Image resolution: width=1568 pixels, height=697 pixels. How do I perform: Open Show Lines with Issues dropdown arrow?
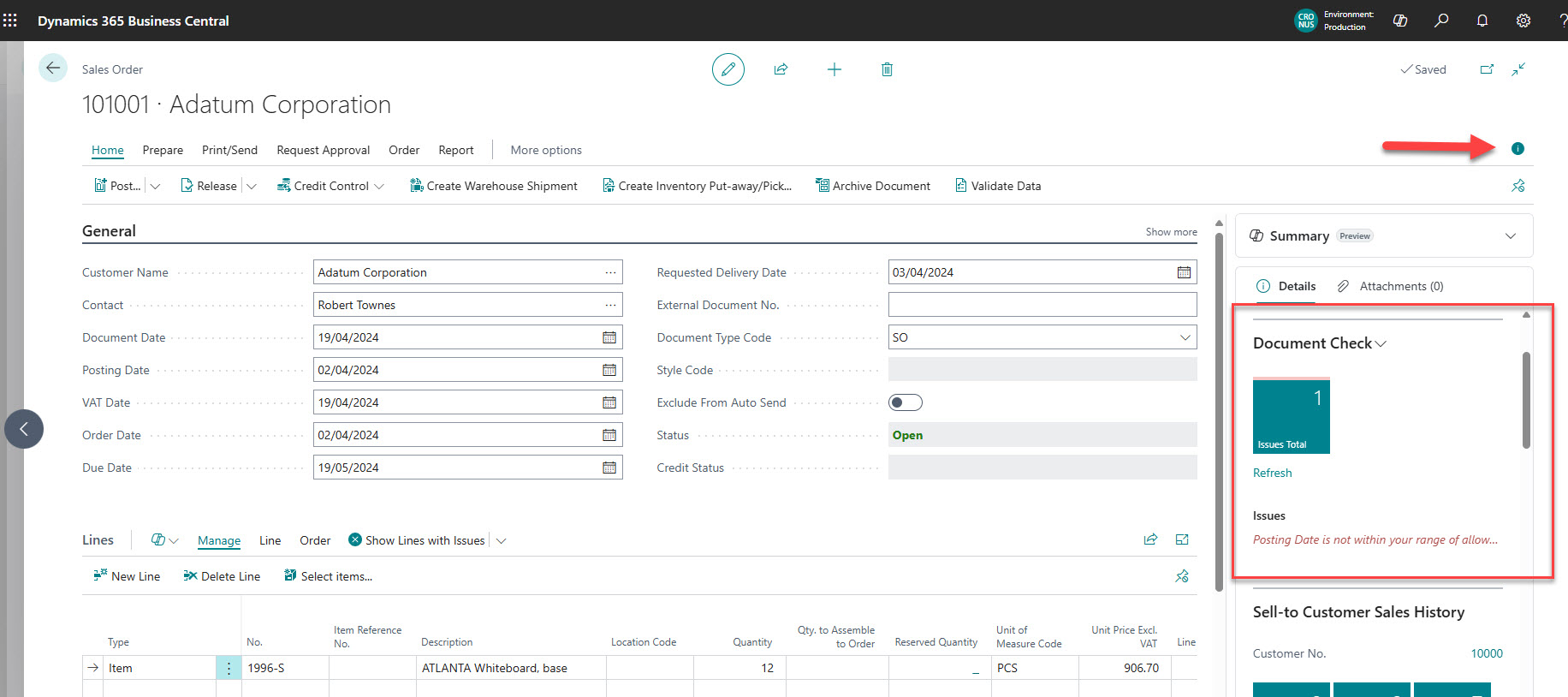point(502,541)
